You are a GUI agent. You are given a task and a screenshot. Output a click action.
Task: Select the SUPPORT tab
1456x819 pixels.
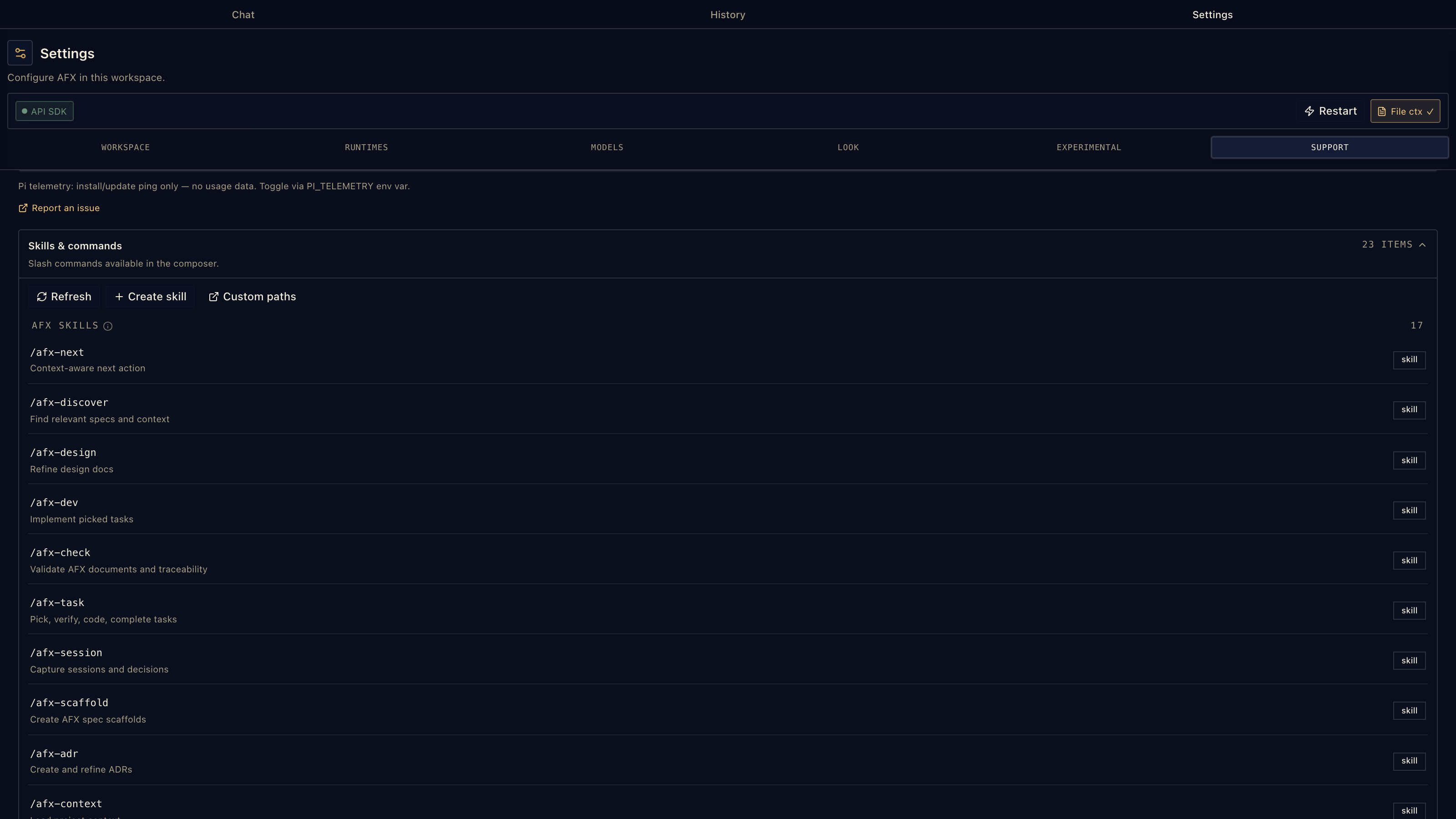1330,147
